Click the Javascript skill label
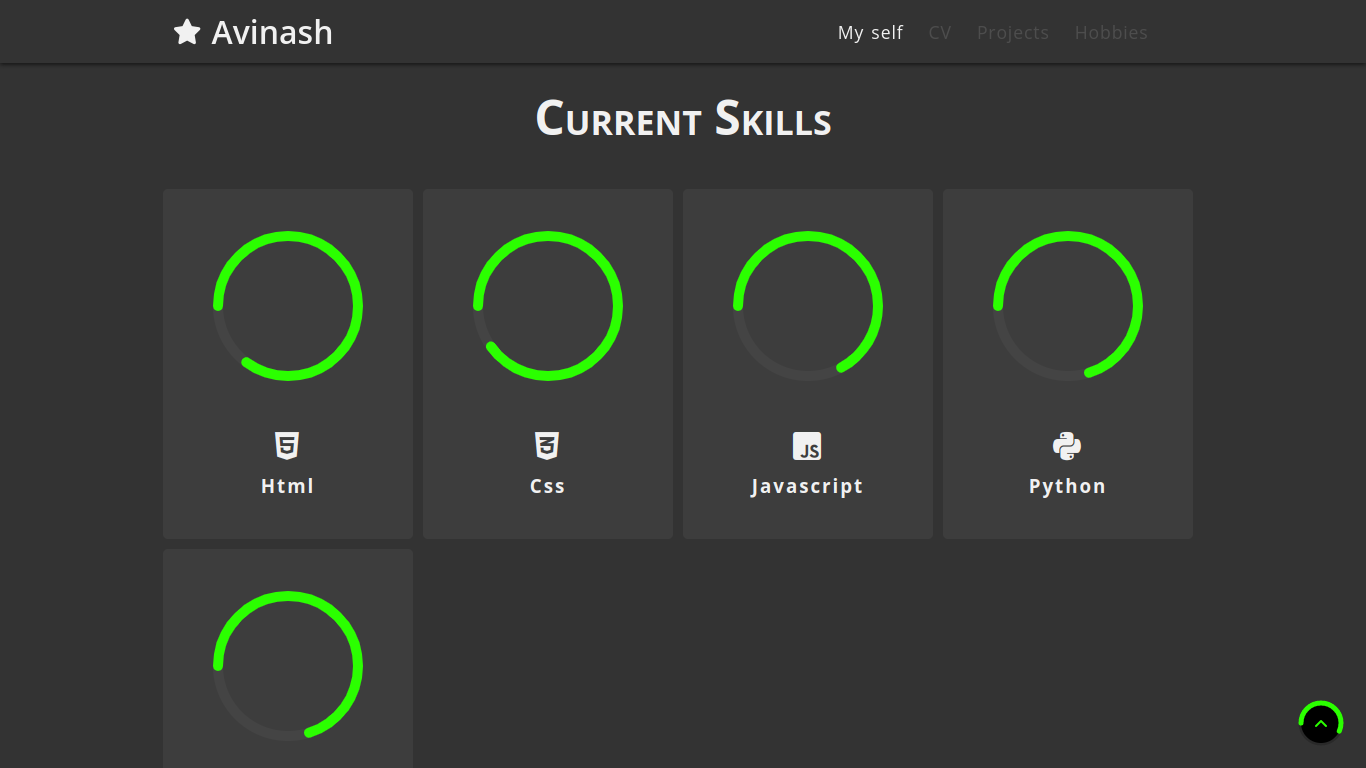The height and width of the screenshot is (768, 1366). pos(807,486)
